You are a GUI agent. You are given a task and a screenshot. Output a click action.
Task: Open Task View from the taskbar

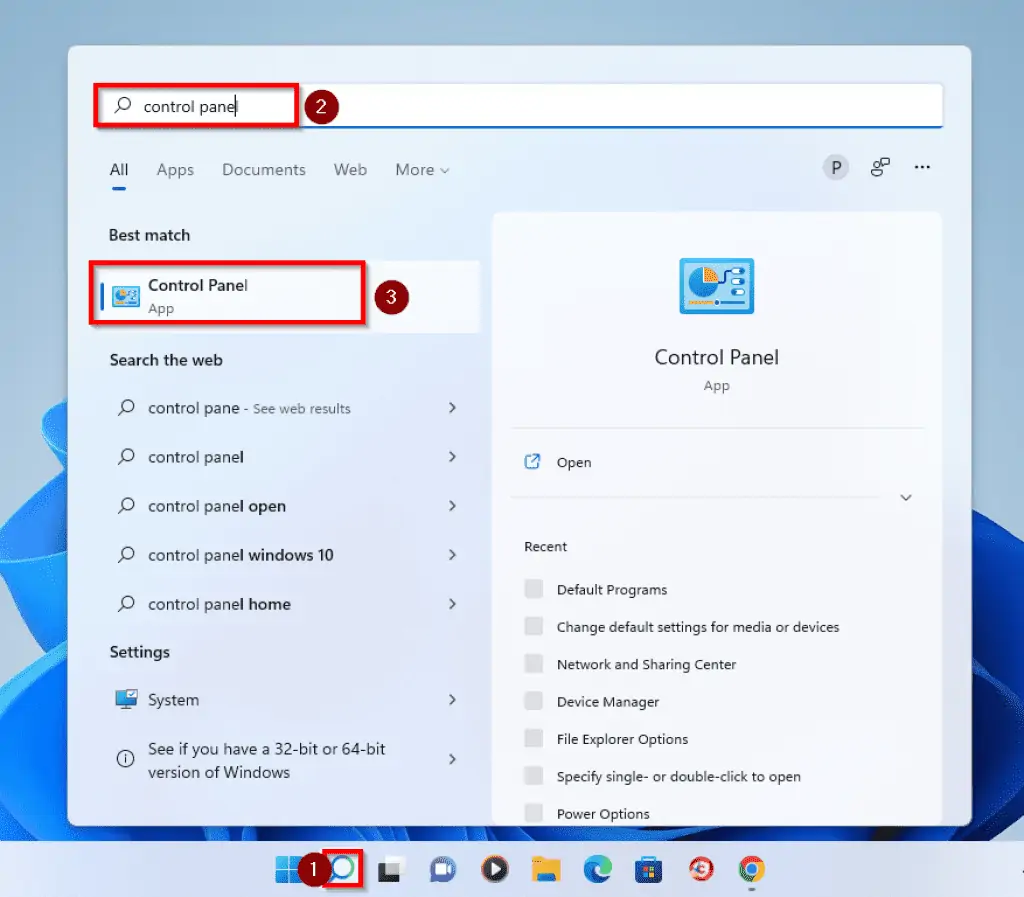[388, 870]
